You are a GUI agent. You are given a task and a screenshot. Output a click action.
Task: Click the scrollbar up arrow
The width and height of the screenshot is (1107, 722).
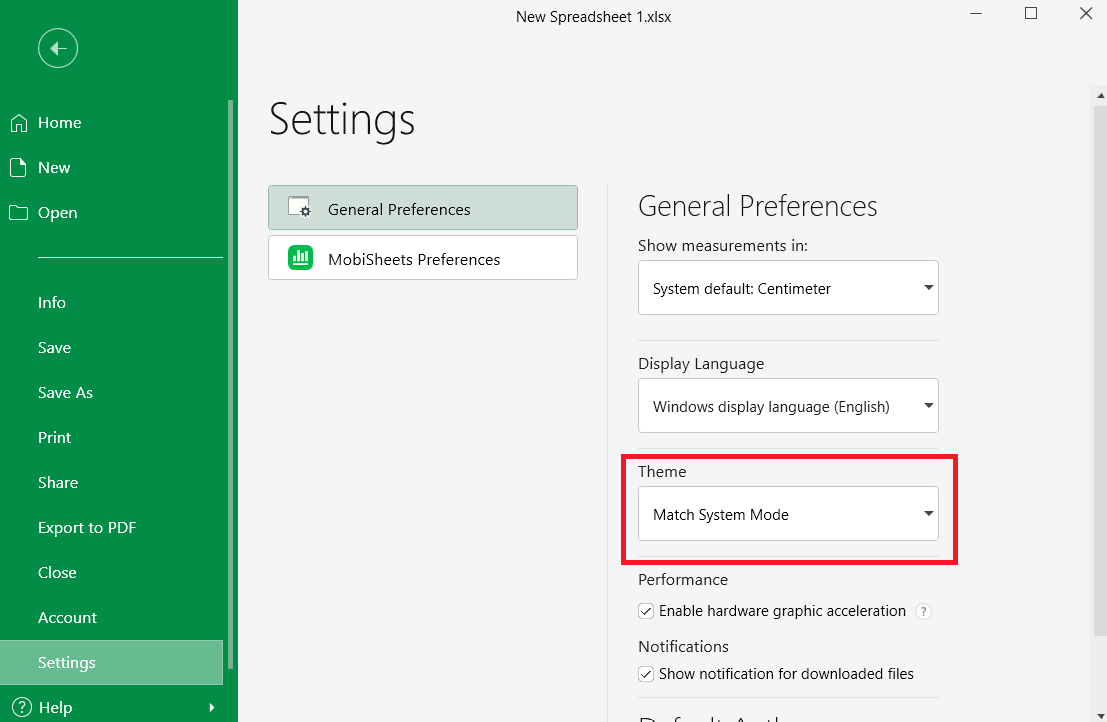(x=1101, y=95)
